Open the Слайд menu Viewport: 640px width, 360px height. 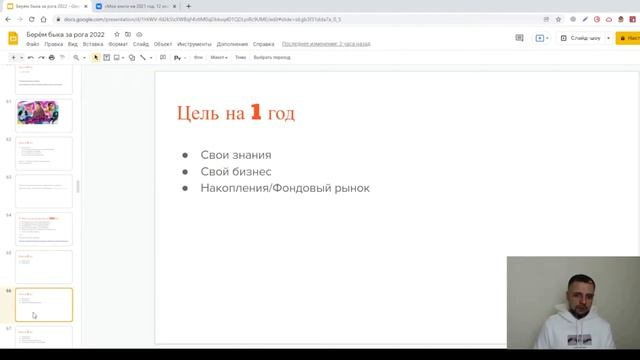click(x=141, y=44)
